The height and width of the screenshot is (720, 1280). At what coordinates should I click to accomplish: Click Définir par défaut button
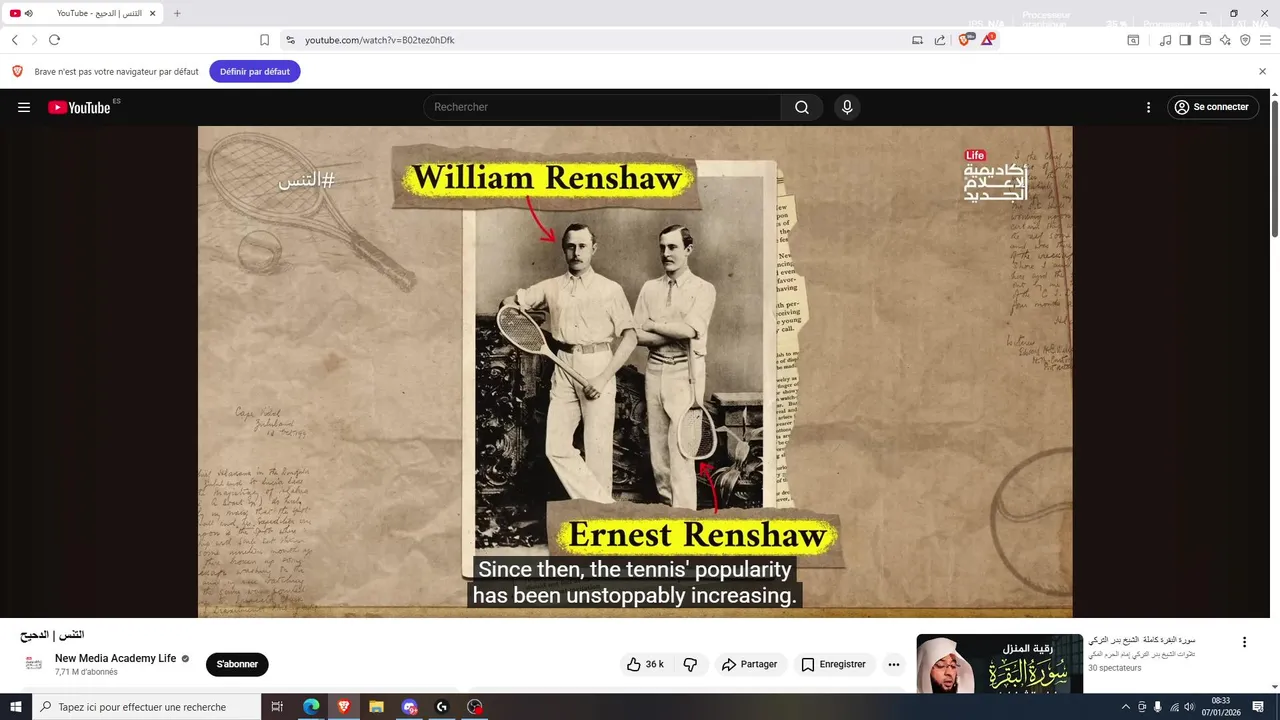coord(255,72)
